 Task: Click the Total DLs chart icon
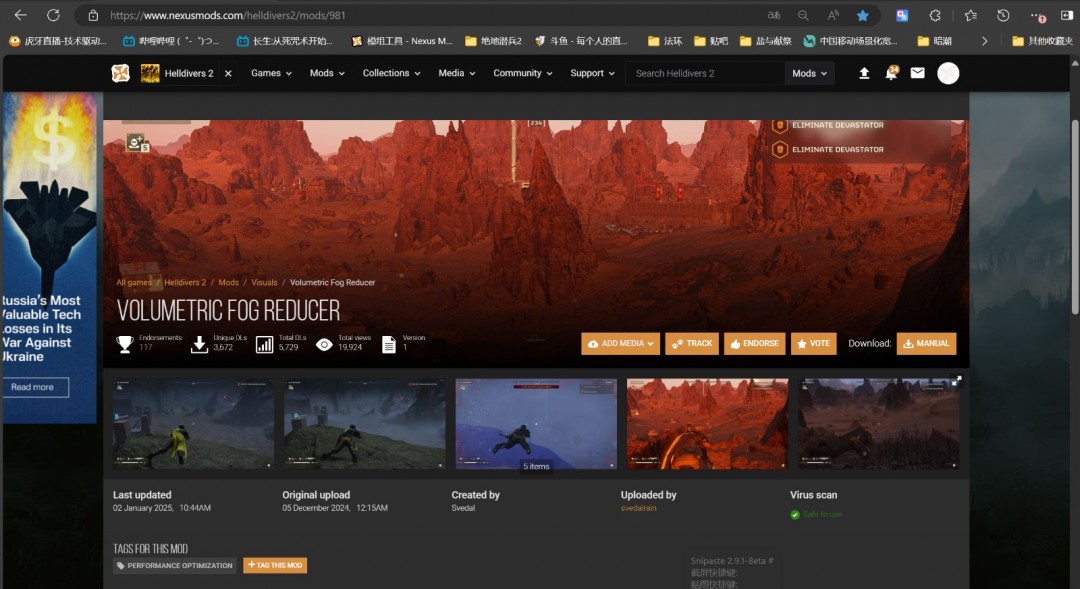click(x=264, y=344)
